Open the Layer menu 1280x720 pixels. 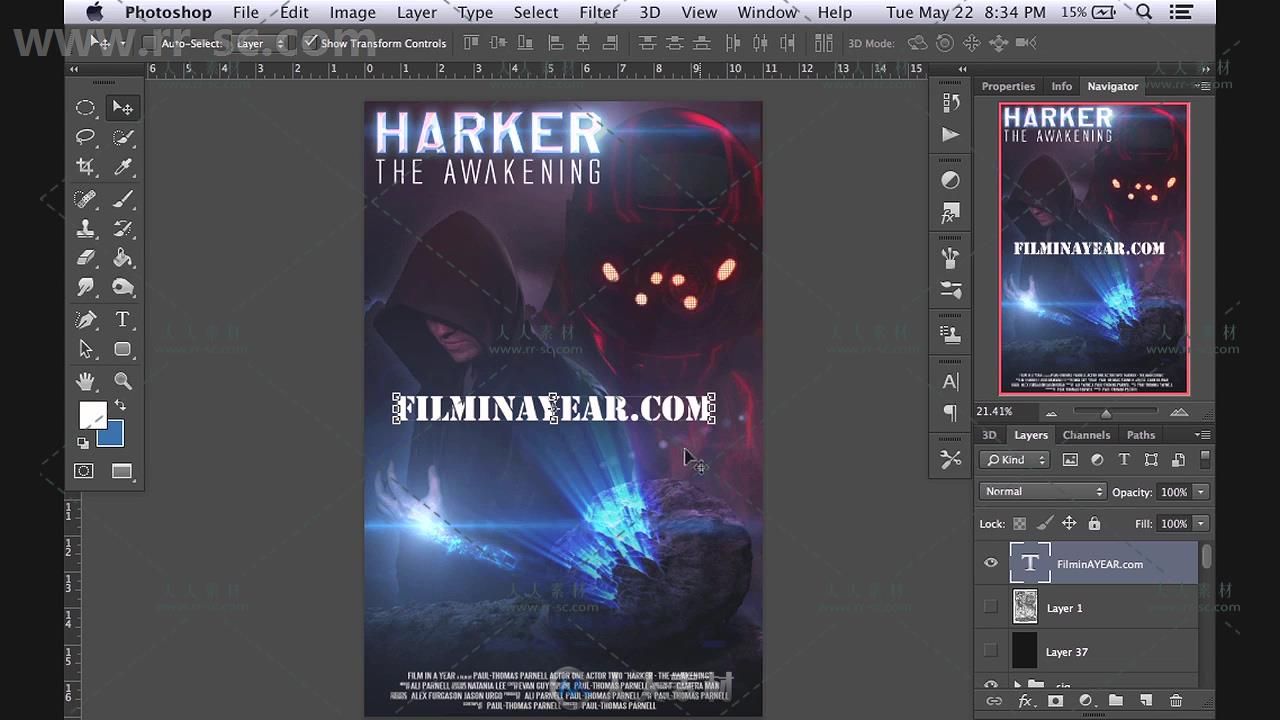(416, 12)
